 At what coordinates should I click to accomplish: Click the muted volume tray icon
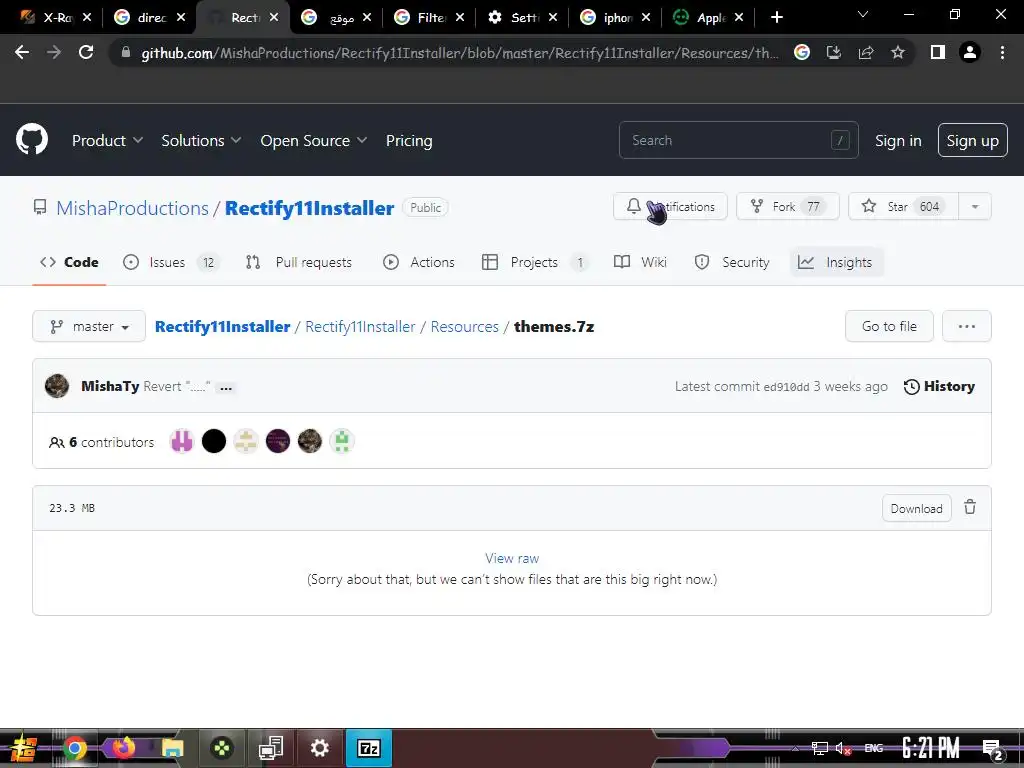coord(843,748)
